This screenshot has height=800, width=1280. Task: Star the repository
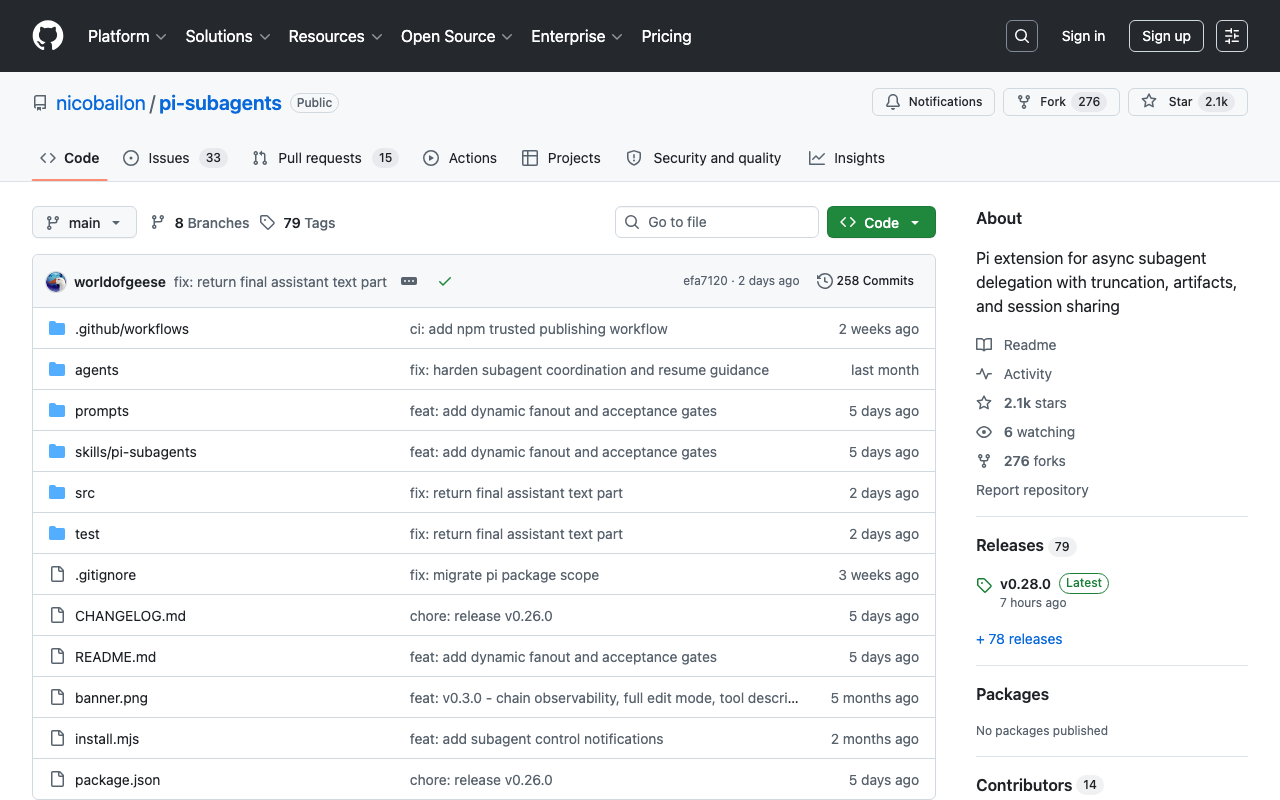click(1187, 102)
